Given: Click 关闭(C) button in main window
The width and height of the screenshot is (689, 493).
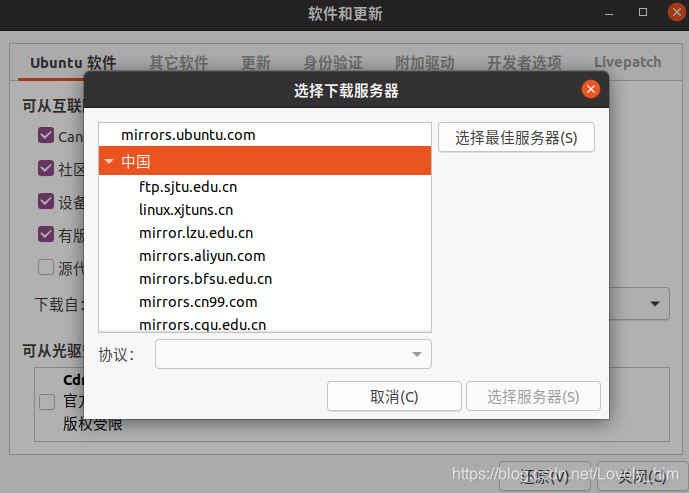Looking at the screenshot, I should point(642,476).
